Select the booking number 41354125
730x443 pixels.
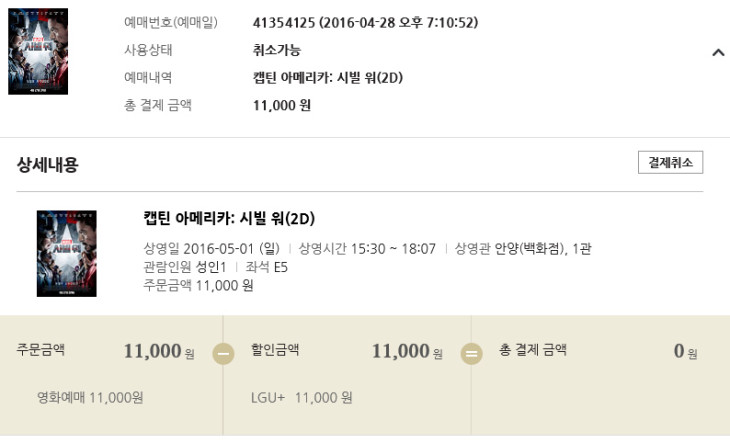coord(282,22)
